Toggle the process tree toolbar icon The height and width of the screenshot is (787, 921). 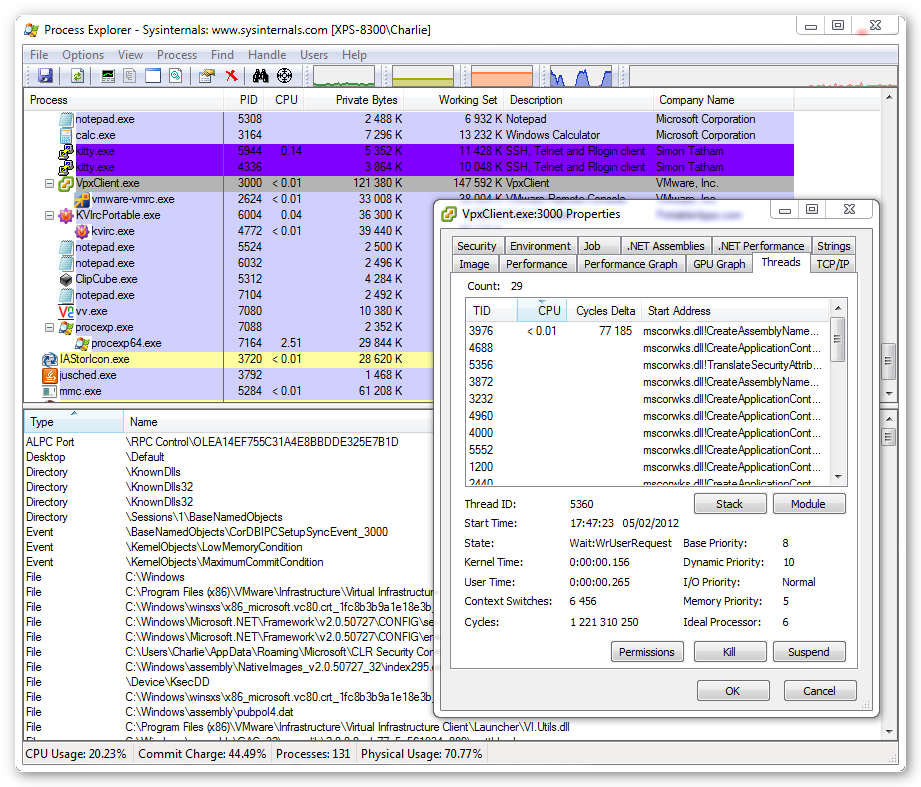[x=130, y=76]
